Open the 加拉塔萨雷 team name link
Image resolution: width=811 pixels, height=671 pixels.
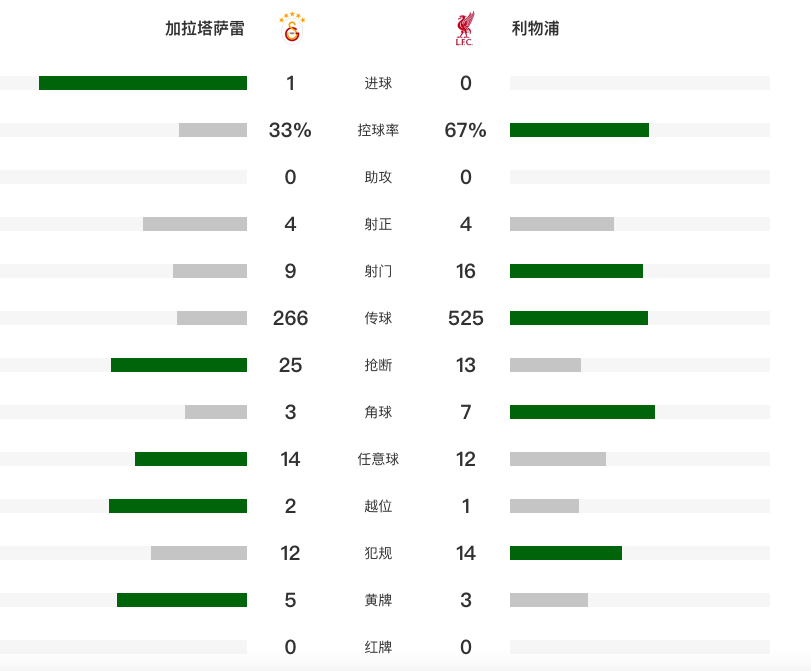(204, 29)
